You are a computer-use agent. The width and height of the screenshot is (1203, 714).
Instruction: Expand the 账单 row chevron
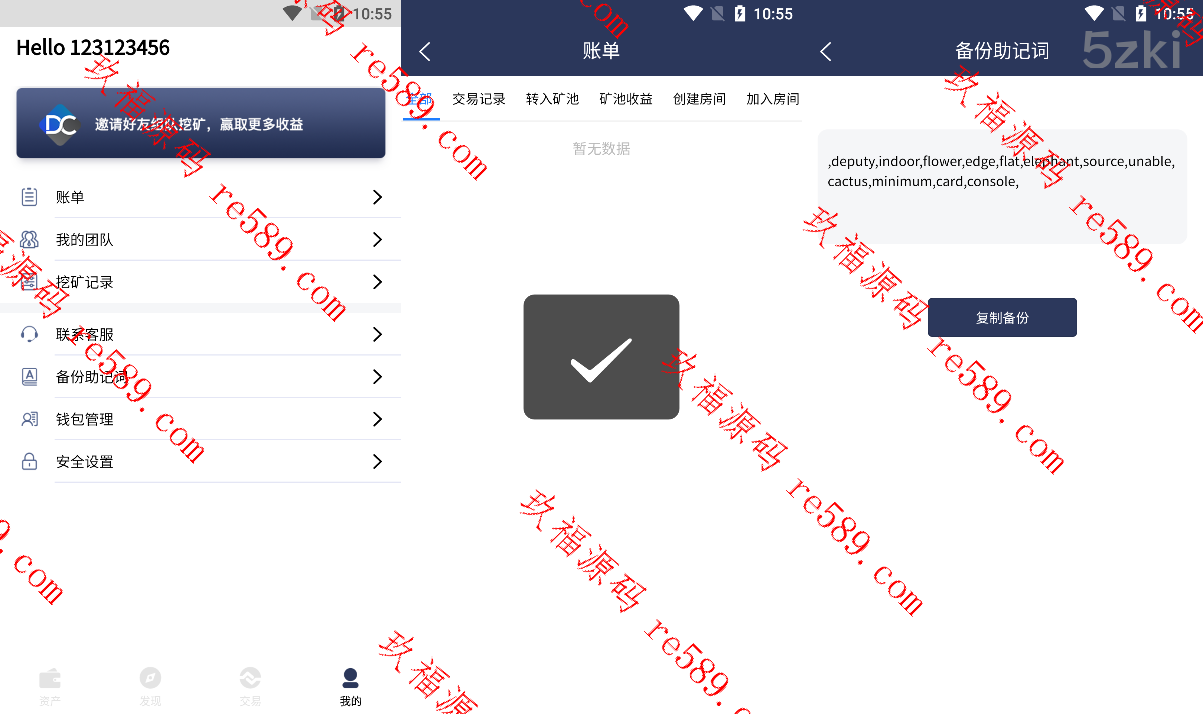click(x=377, y=197)
